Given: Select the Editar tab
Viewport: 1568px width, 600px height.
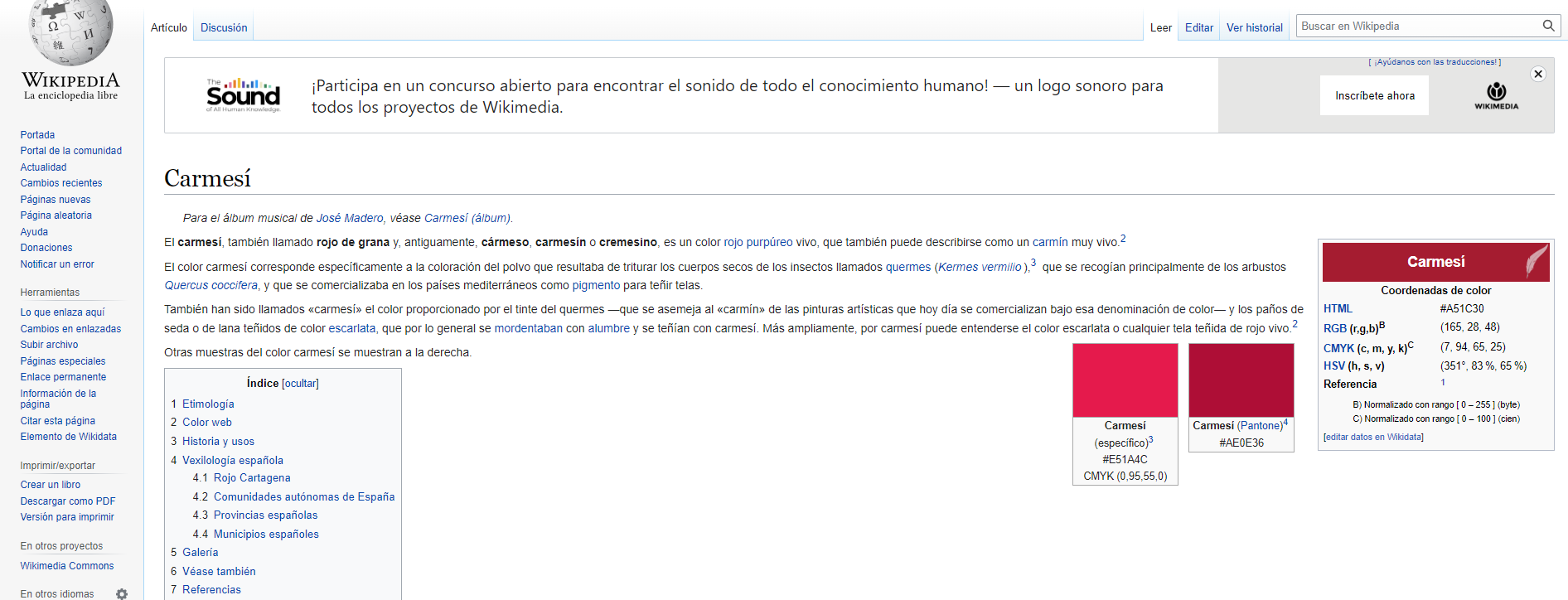Looking at the screenshot, I should [x=1198, y=27].
